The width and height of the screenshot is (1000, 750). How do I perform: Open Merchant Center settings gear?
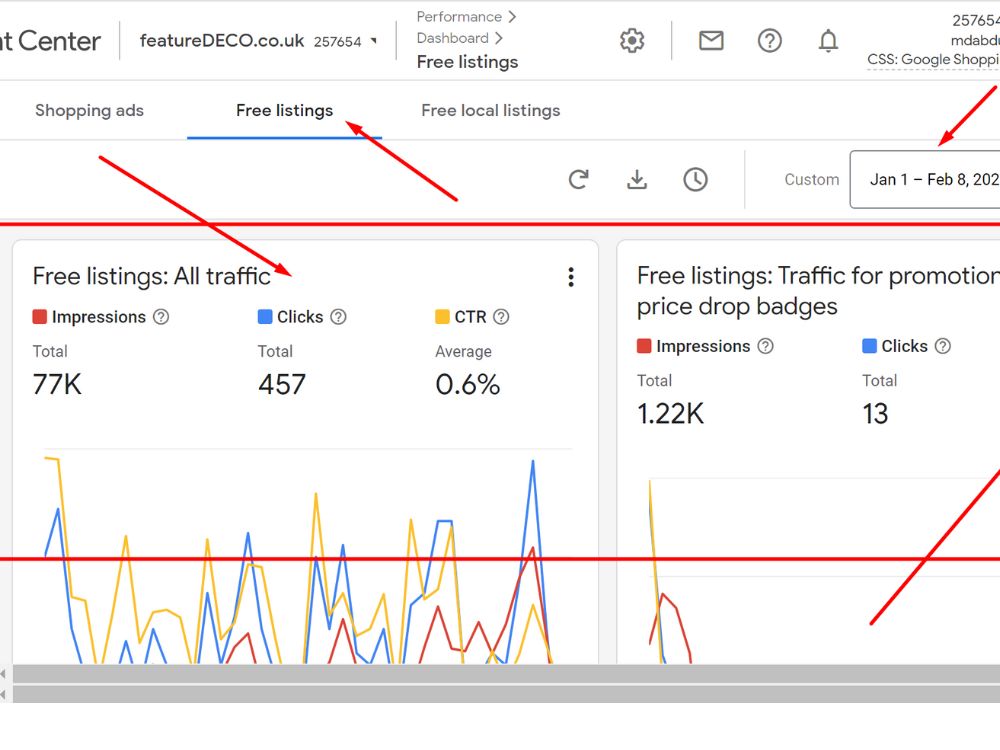[633, 40]
